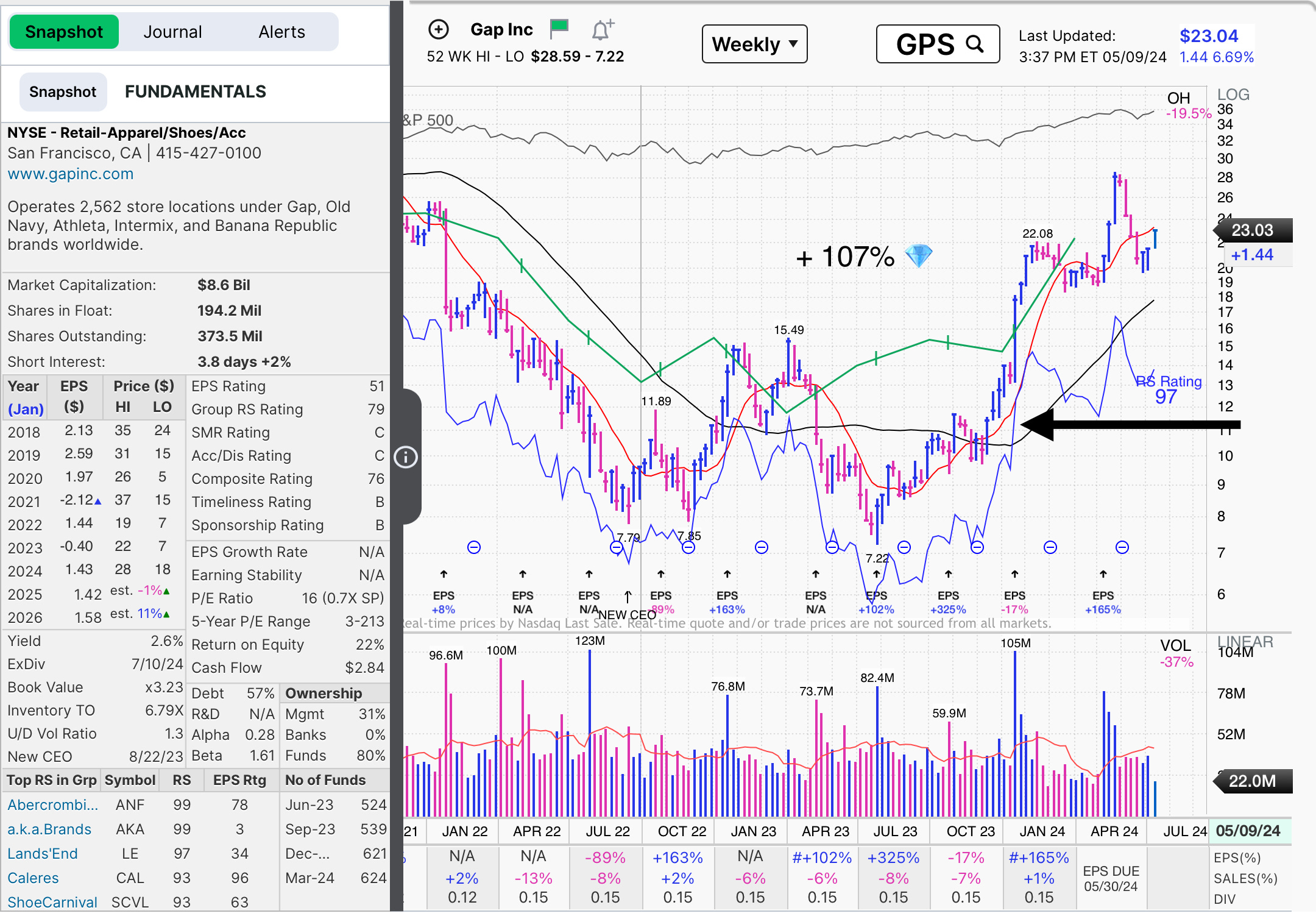Open the Weekly timeframe dropdown
Viewport: 1316px width, 916px height.
click(754, 44)
